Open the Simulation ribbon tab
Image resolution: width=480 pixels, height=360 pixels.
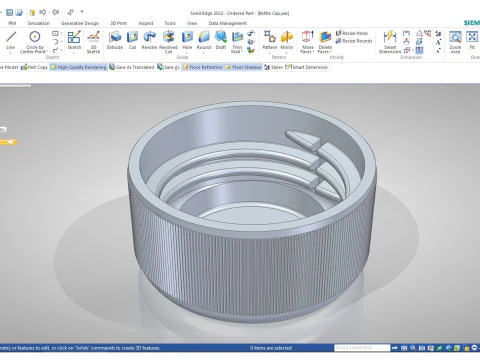pyautogui.click(x=39, y=23)
